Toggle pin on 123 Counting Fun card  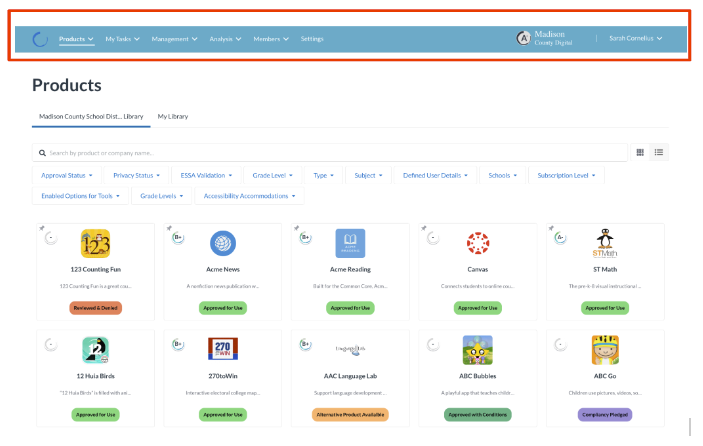coord(42,228)
